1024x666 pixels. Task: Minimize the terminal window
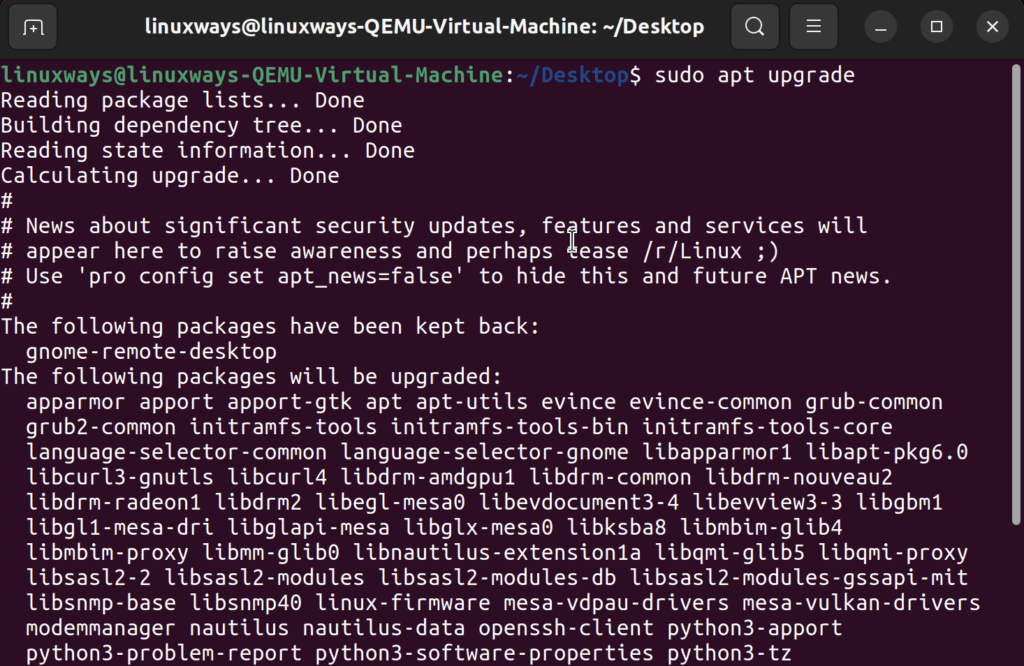(x=880, y=27)
